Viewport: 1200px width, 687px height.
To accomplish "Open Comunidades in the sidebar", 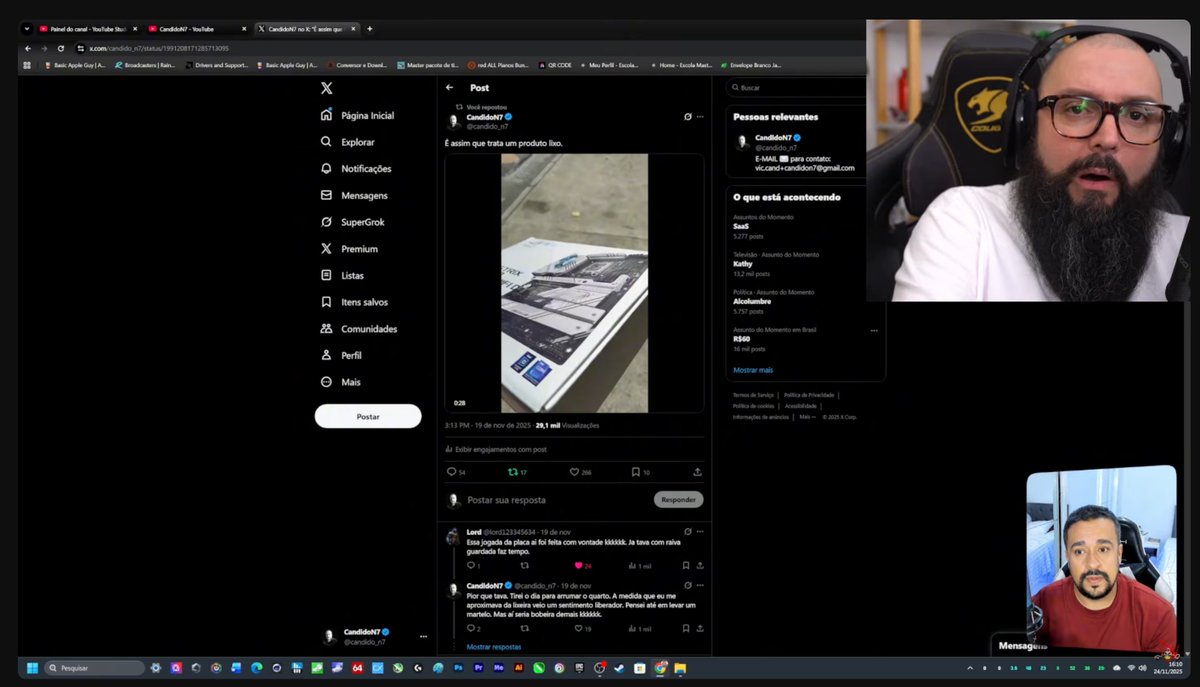I will [x=359, y=329].
